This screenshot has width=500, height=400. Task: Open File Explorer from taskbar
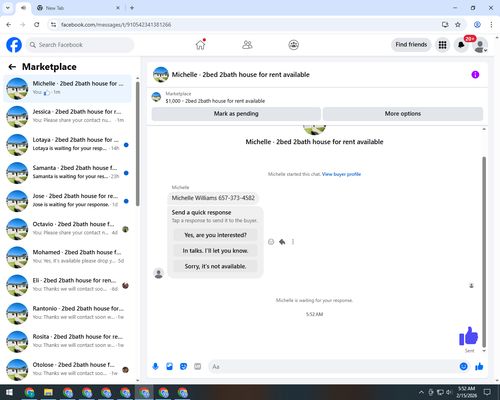[48, 392]
